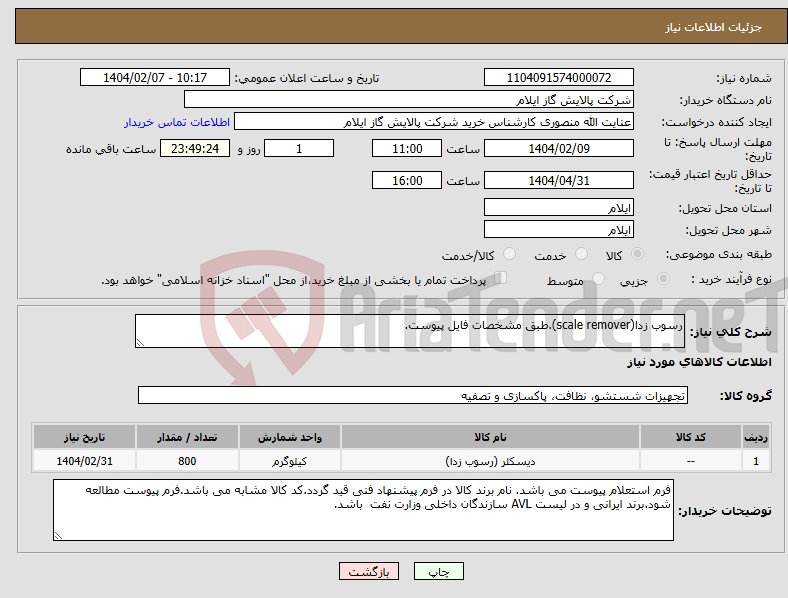Click the remaining days field showing 1
Viewport: 788px width, 598px height.
pyautogui.click(x=299, y=149)
